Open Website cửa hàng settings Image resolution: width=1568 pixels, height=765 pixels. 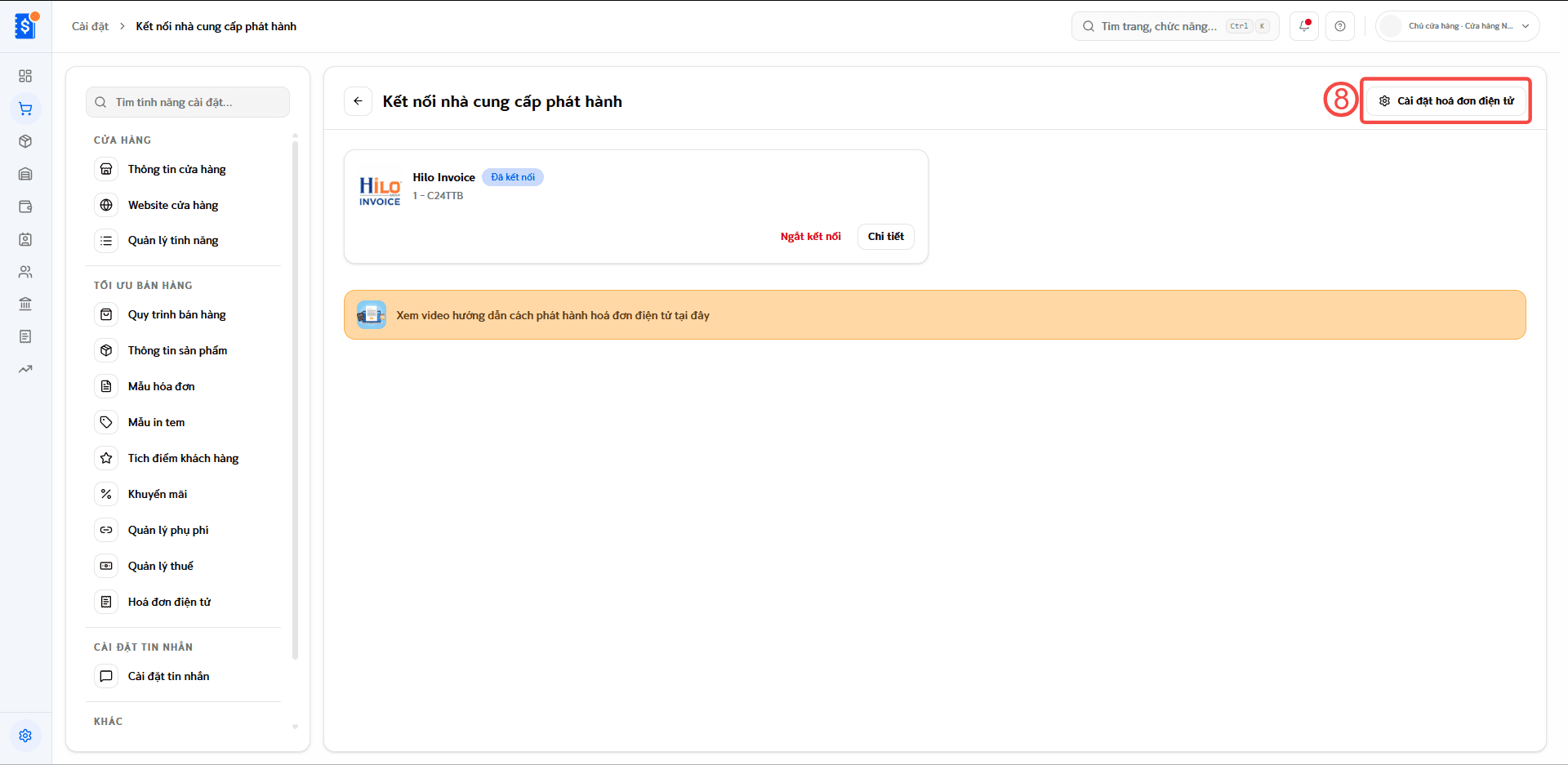tap(187, 205)
